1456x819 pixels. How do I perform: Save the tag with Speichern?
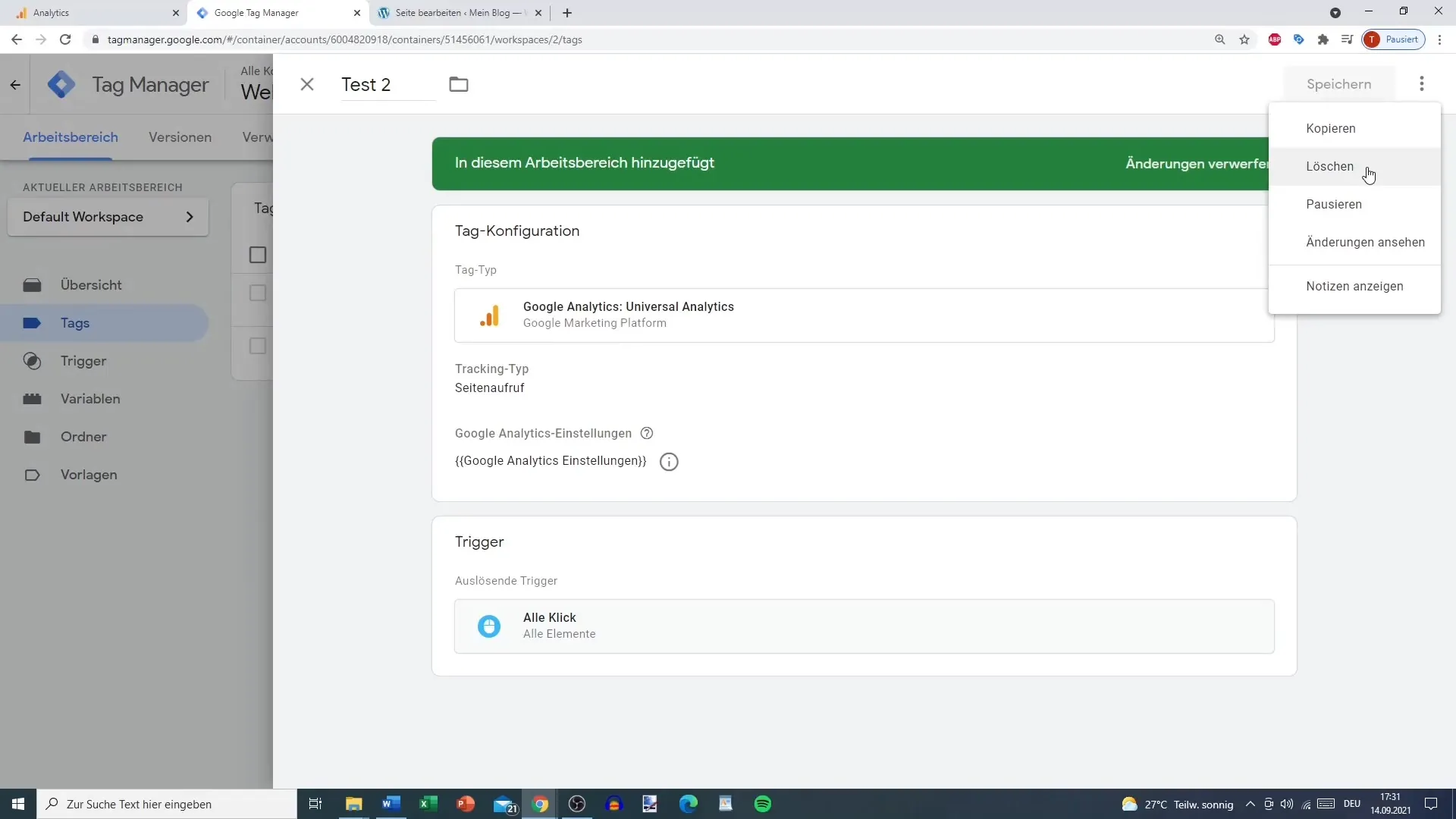click(1338, 84)
